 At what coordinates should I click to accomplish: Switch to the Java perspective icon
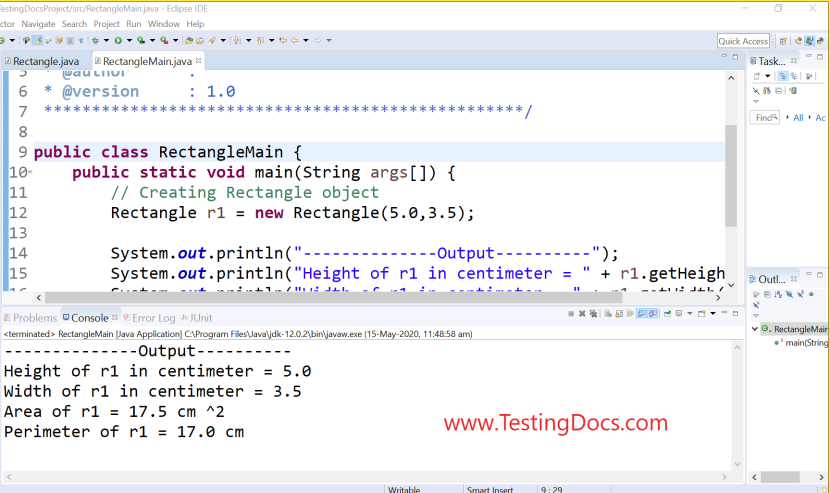click(x=809, y=41)
